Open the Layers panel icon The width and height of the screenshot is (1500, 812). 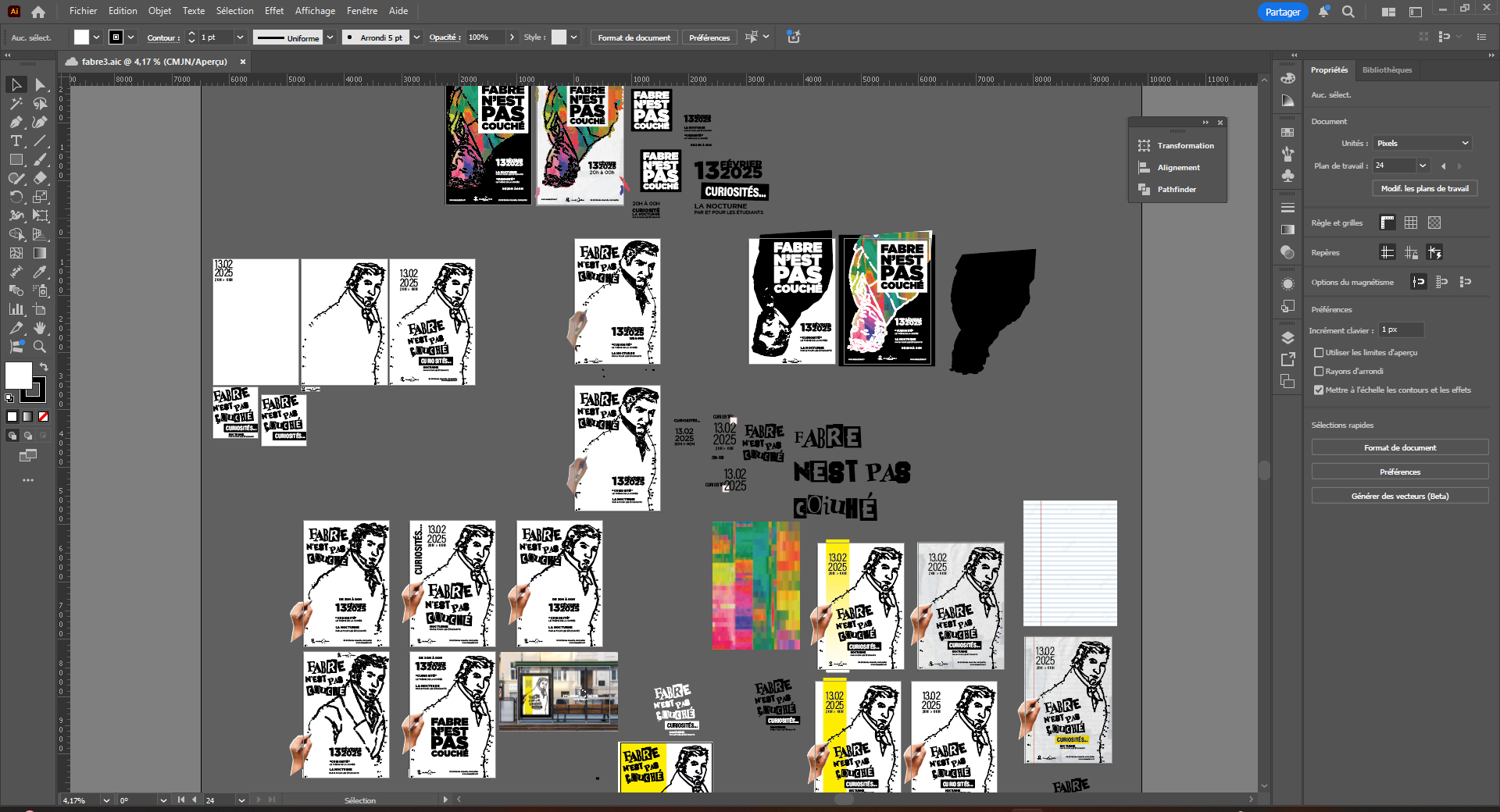pyautogui.click(x=1288, y=337)
